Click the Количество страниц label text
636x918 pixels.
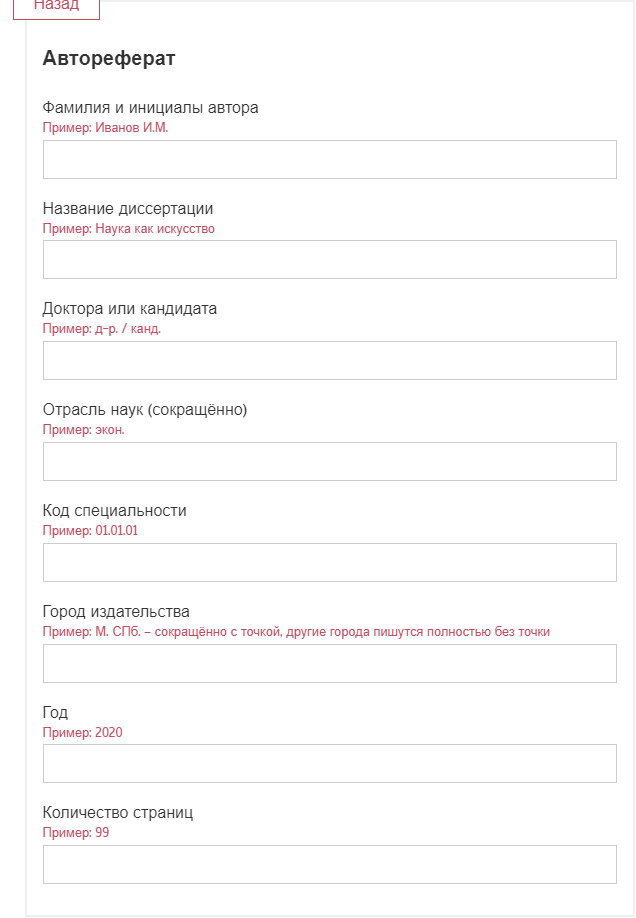(x=118, y=813)
